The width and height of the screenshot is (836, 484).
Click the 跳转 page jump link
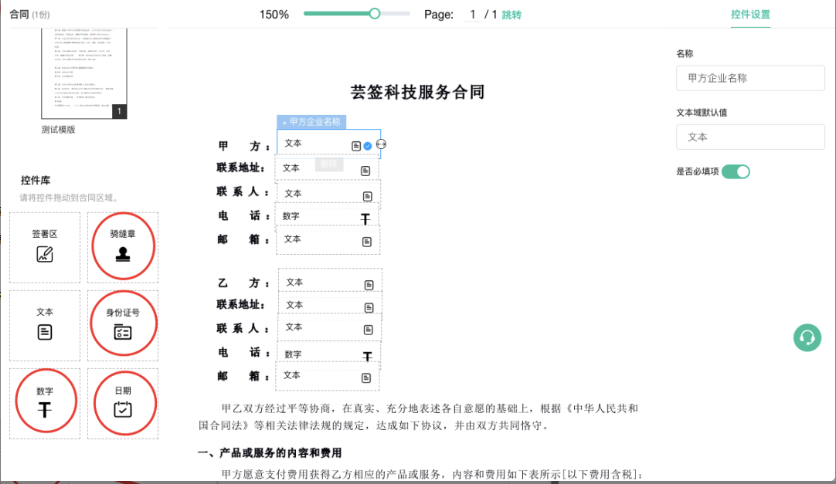[x=511, y=15]
